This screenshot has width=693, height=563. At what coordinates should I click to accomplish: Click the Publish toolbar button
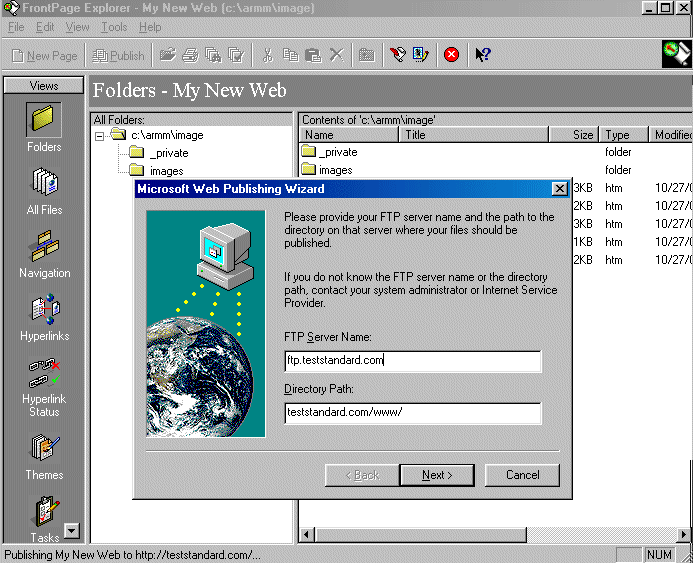coord(118,56)
